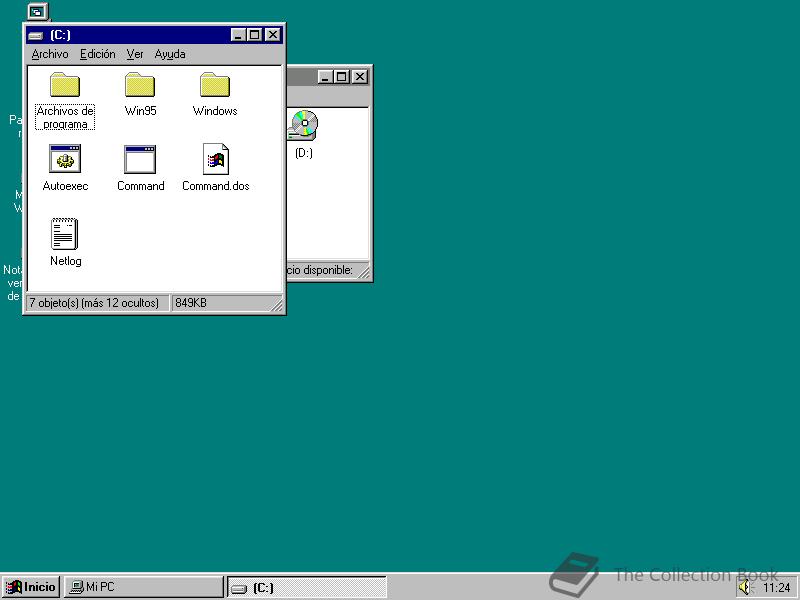Select the Netlog text file icon
Image resolution: width=800 pixels, height=600 pixels.
point(64,234)
